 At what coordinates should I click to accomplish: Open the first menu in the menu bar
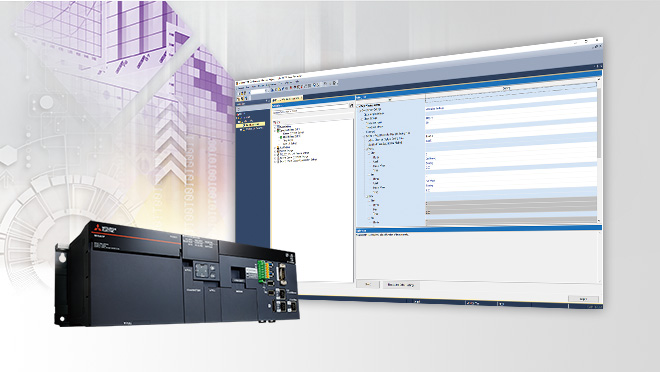pyautogui.click(x=242, y=87)
